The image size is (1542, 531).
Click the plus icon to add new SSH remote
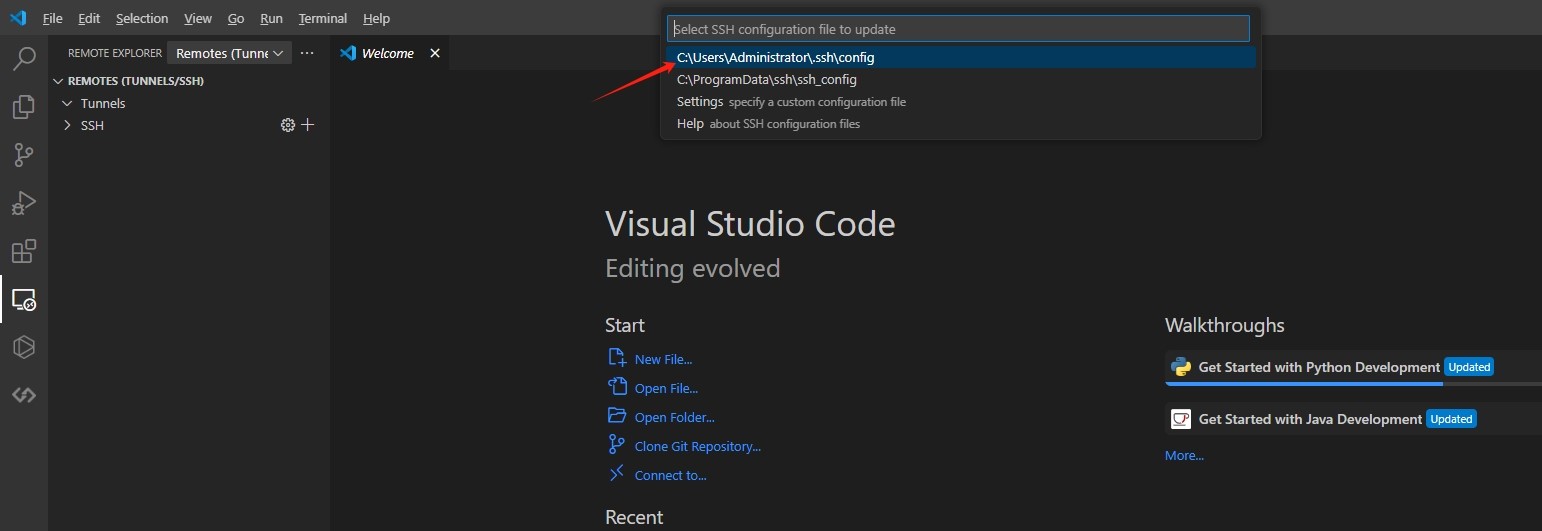[x=308, y=125]
